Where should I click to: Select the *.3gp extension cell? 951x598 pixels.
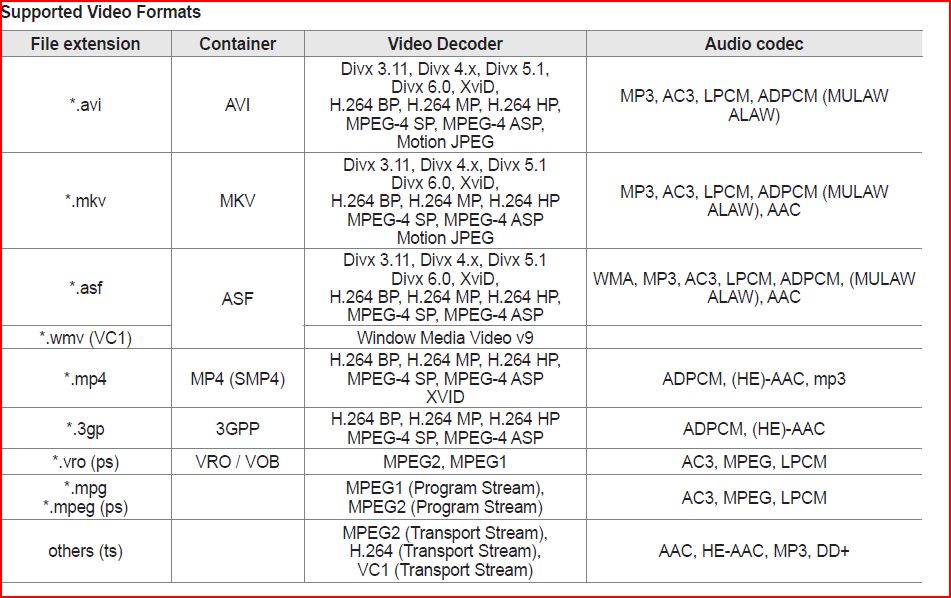click(86, 428)
